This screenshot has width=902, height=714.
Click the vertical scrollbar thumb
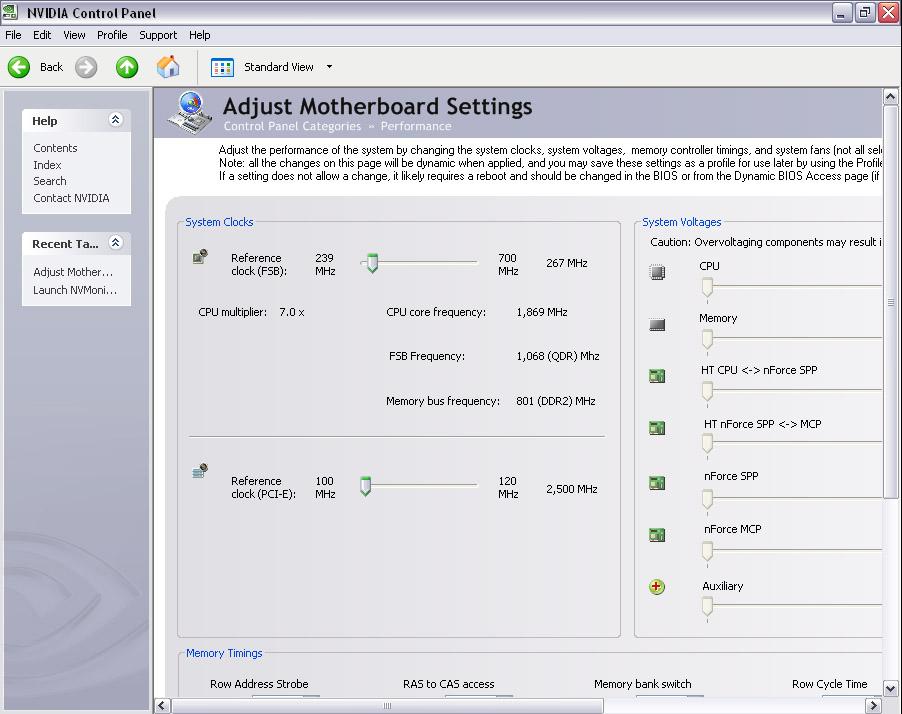point(890,302)
